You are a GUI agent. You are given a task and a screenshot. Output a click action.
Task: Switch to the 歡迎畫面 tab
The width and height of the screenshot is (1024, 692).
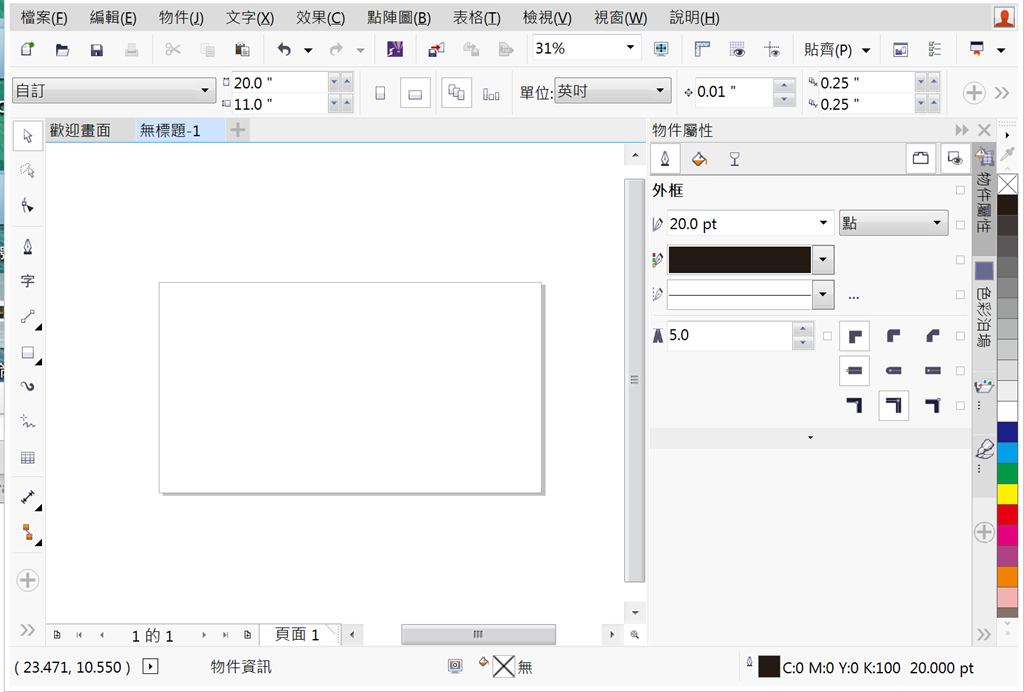80,131
